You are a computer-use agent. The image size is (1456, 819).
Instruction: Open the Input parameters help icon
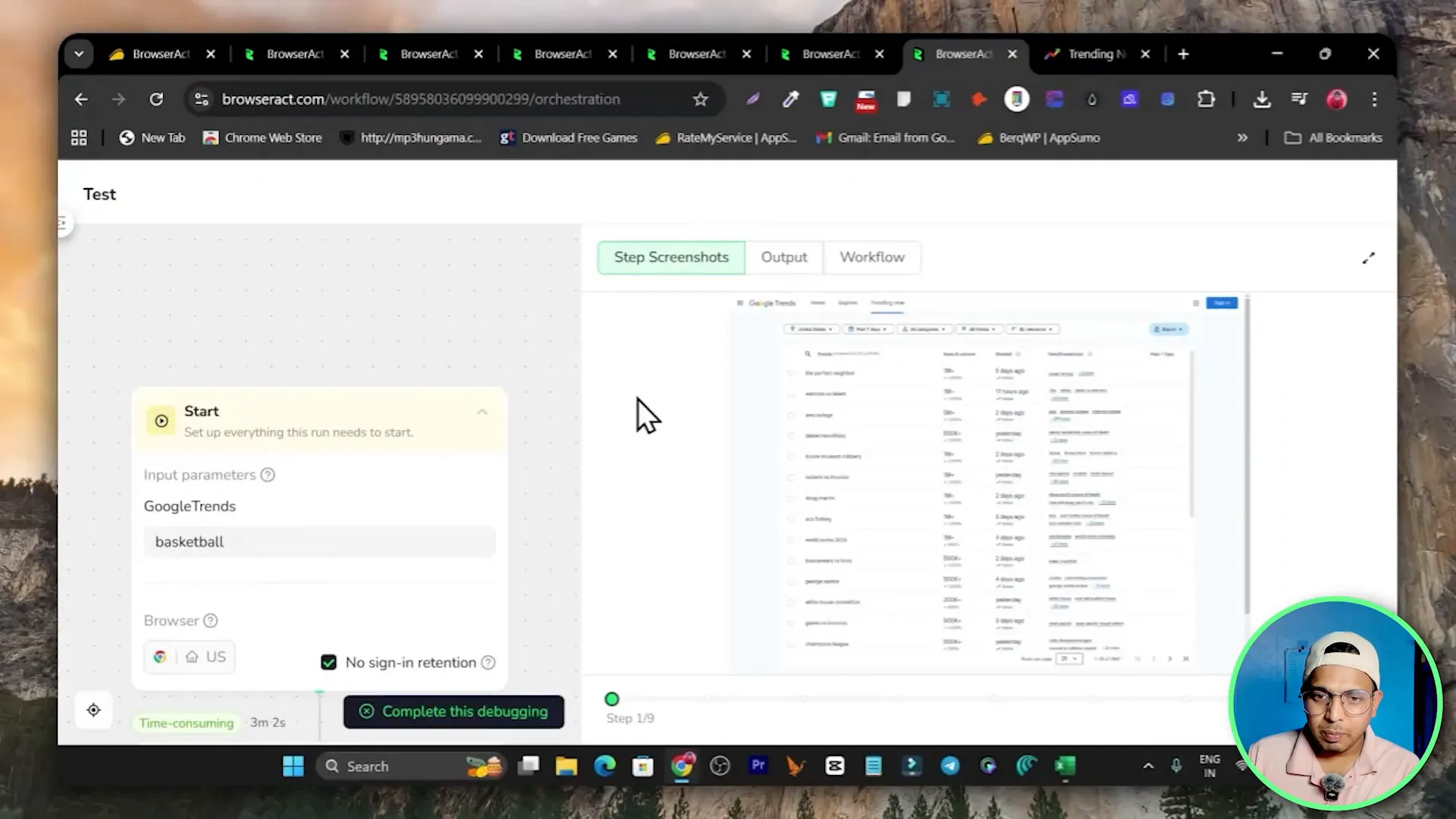point(267,475)
